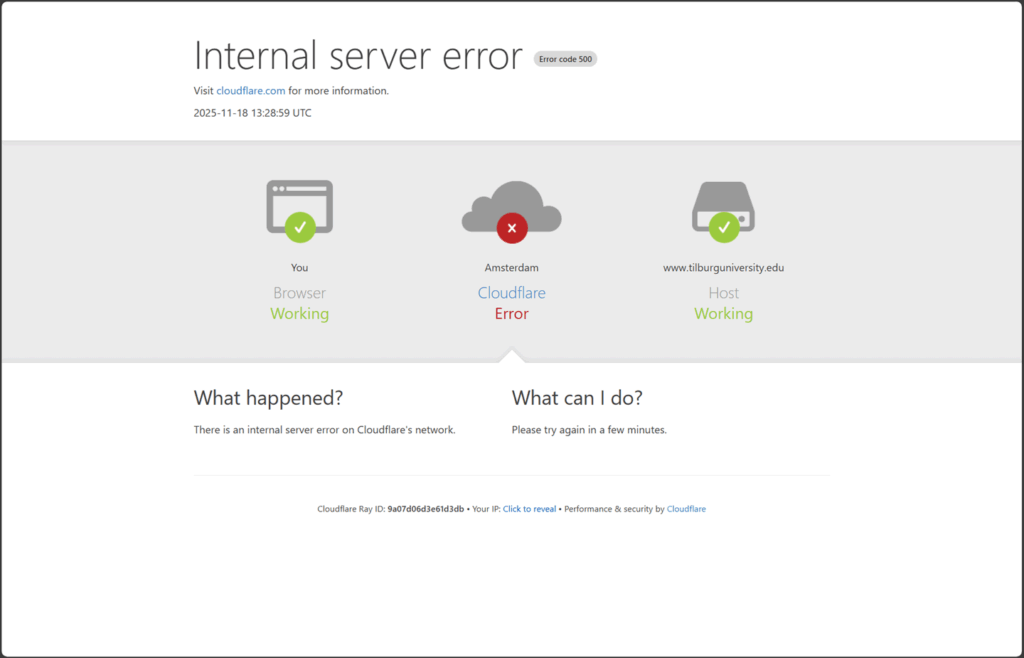Click the red Error status text
This screenshot has width=1024, height=658.
pyautogui.click(x=511, y=314)
